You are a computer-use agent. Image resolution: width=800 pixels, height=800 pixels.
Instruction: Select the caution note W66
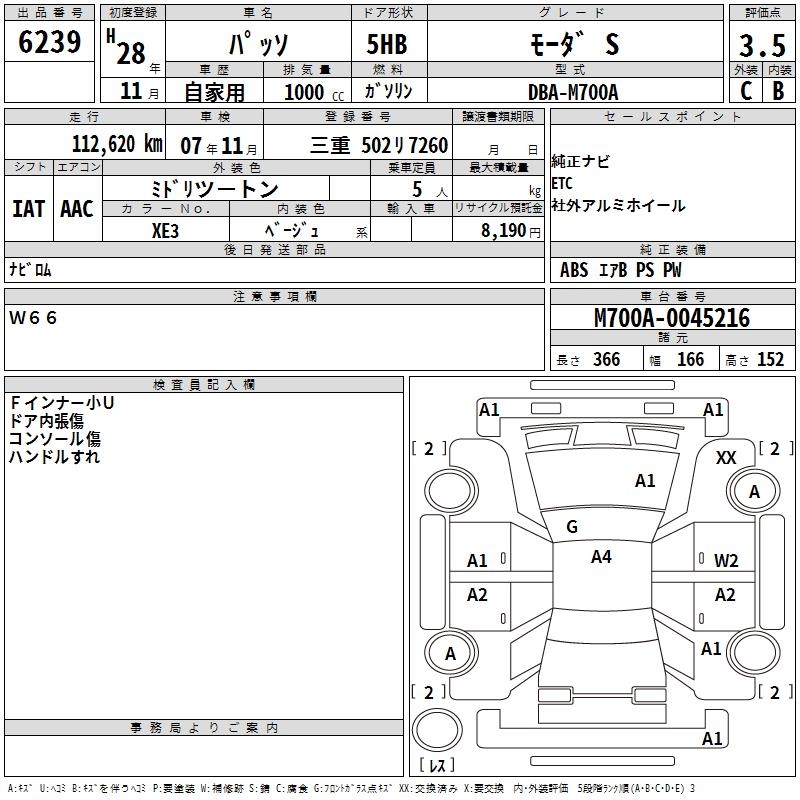point(33,318)
